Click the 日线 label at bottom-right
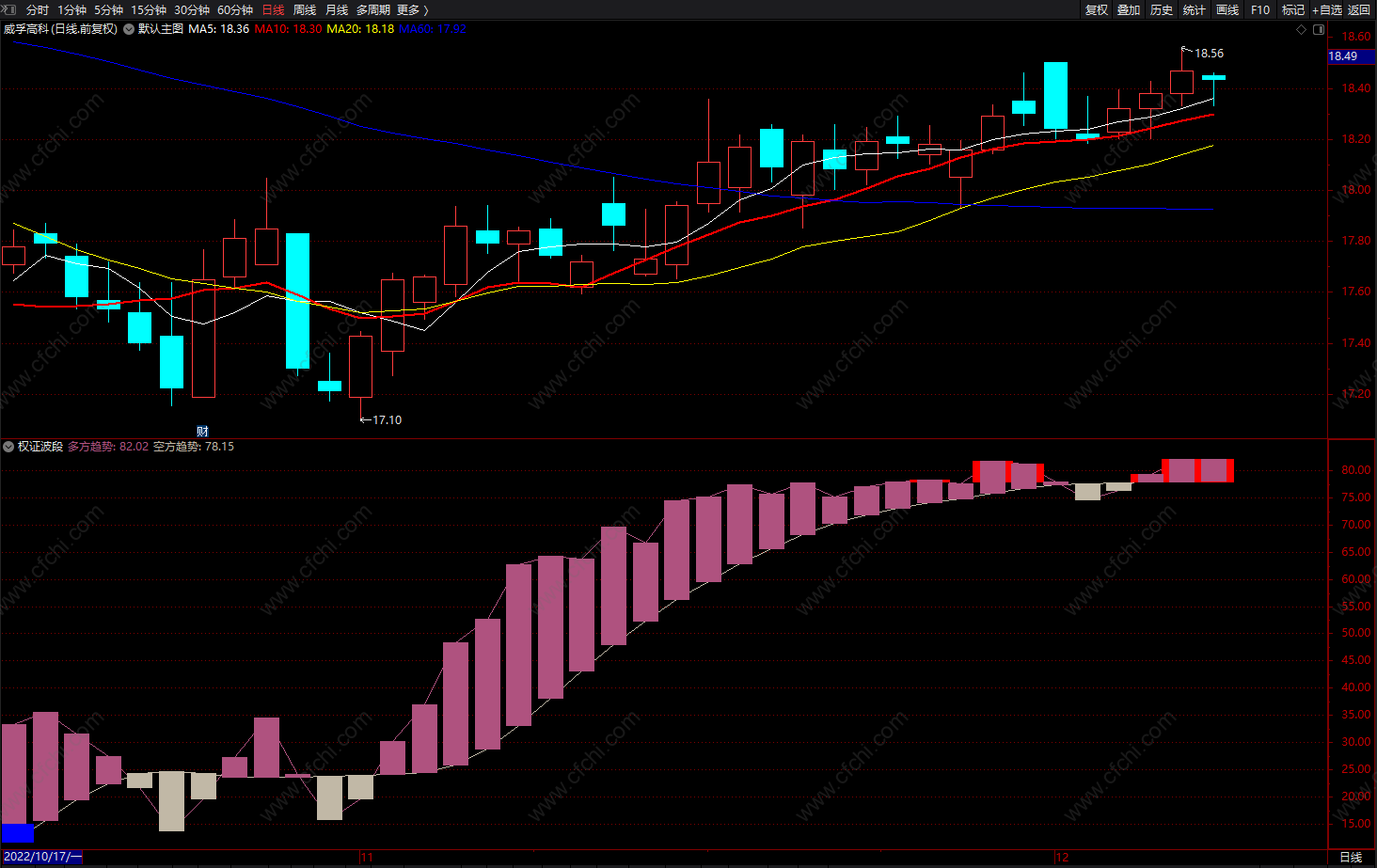Screen dimensions: 1377x868 click(x=1351, y=858)
